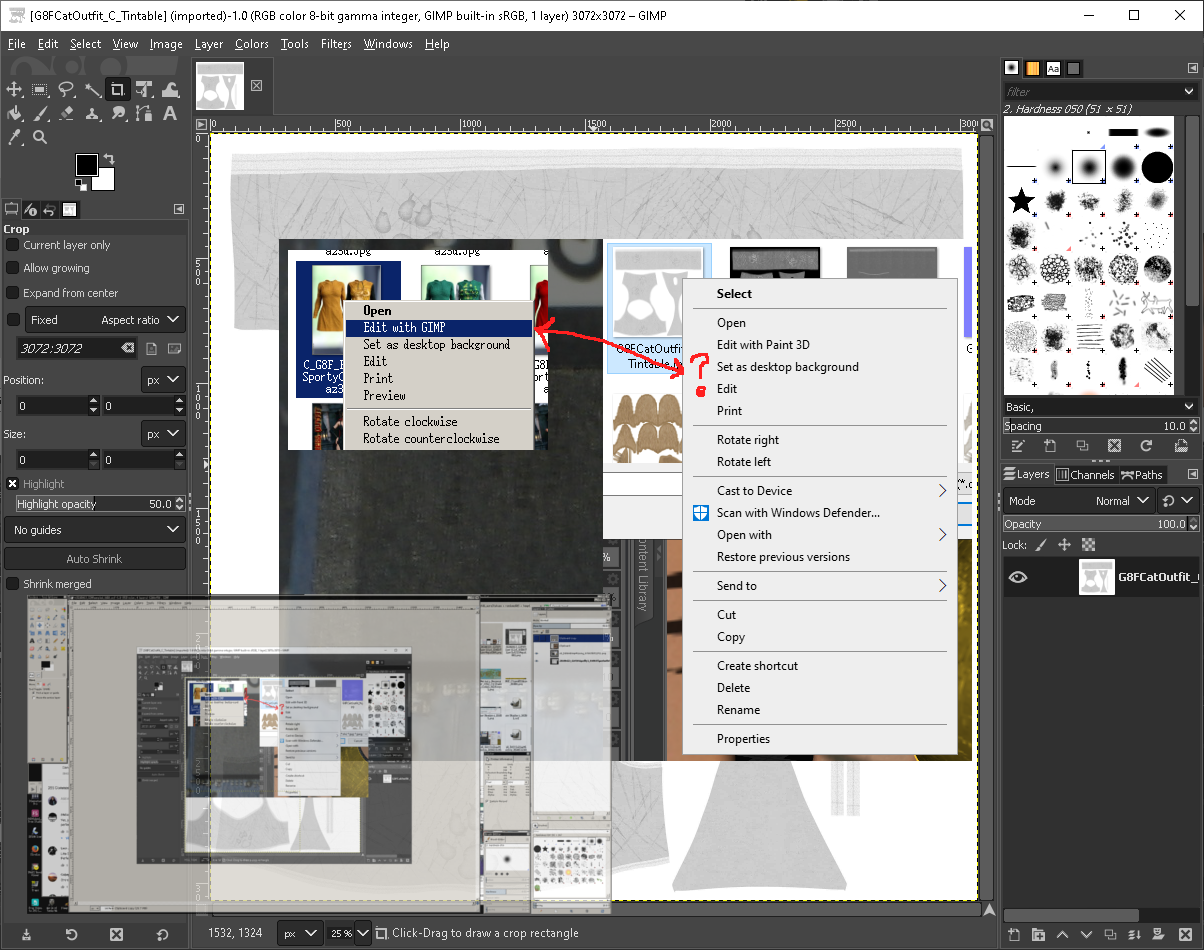Select the Paths tool
This screenshot has width=1204, height=950.
coord(144,114)
